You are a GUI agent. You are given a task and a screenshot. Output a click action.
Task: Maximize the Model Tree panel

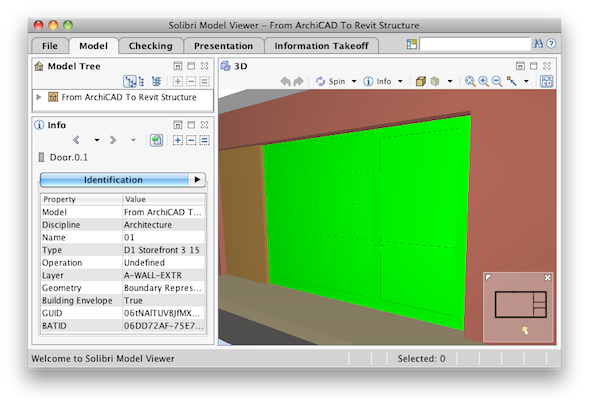(x=191, y=66)
